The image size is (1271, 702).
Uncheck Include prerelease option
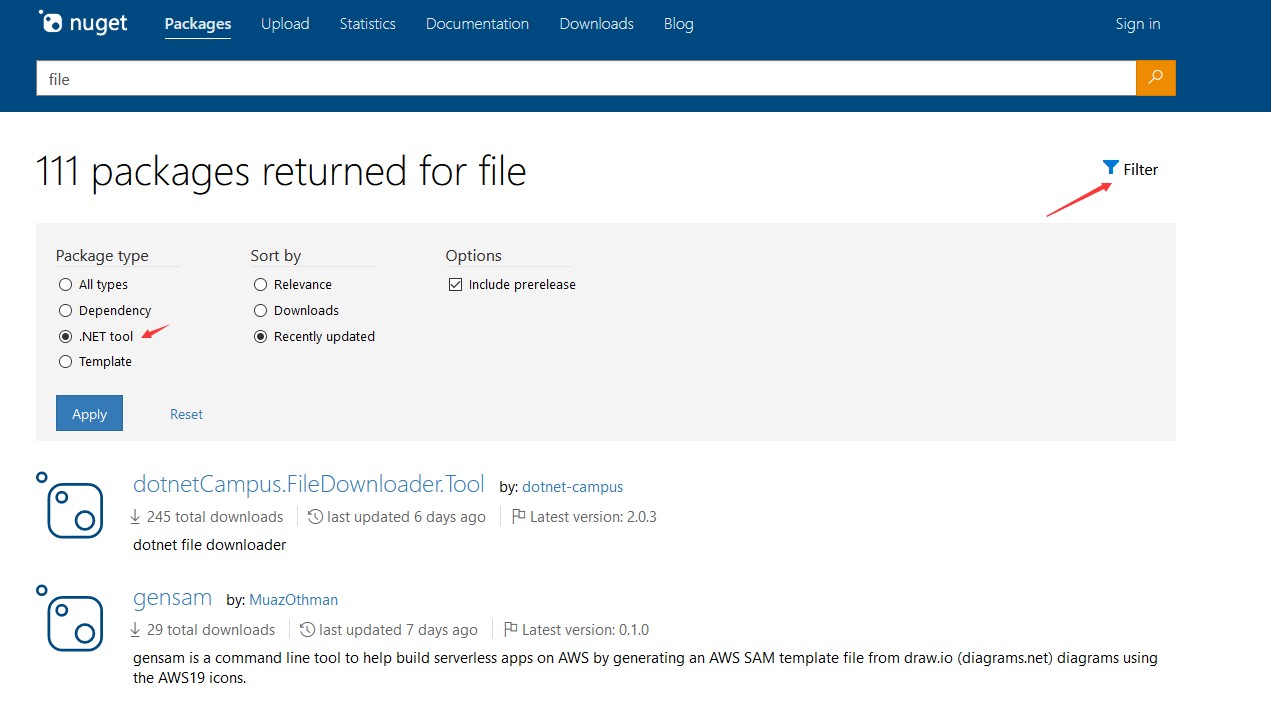(455, 284)
